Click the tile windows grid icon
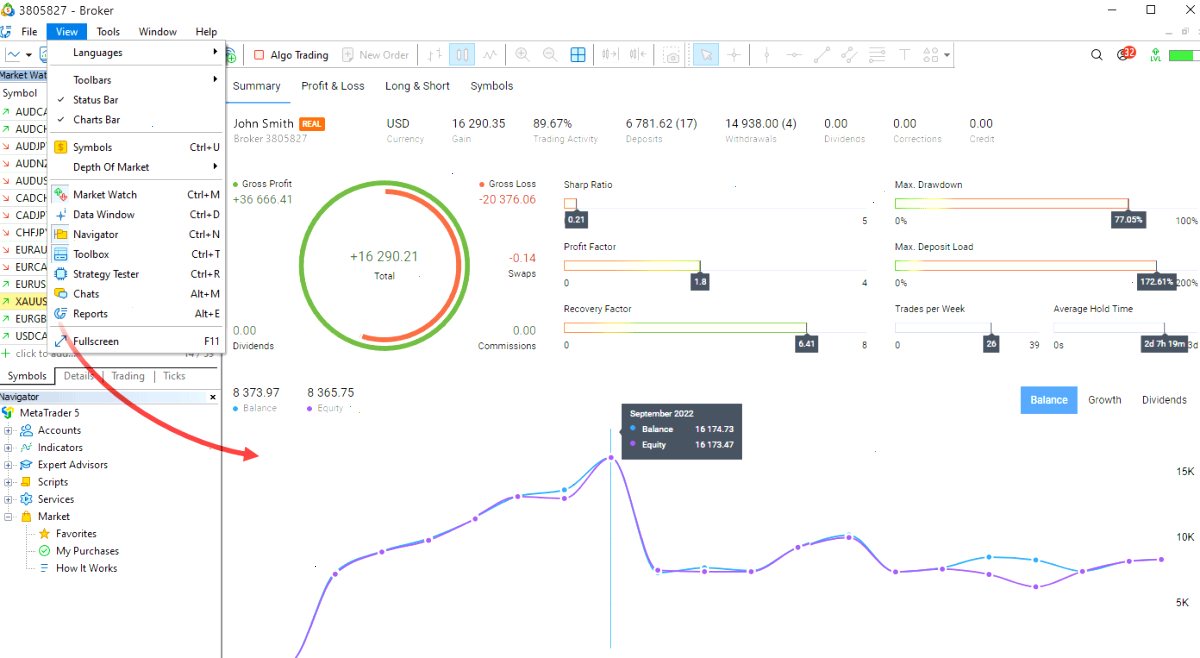Viewport: 1200px width, 658px height. 578,55
